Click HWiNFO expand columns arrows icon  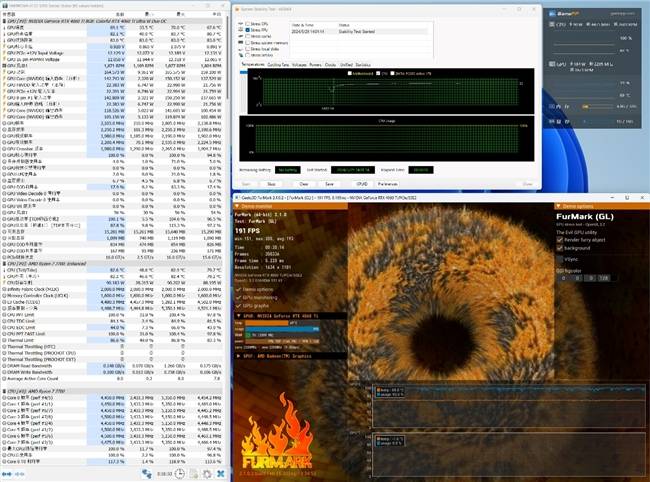[x=6, y=473]
